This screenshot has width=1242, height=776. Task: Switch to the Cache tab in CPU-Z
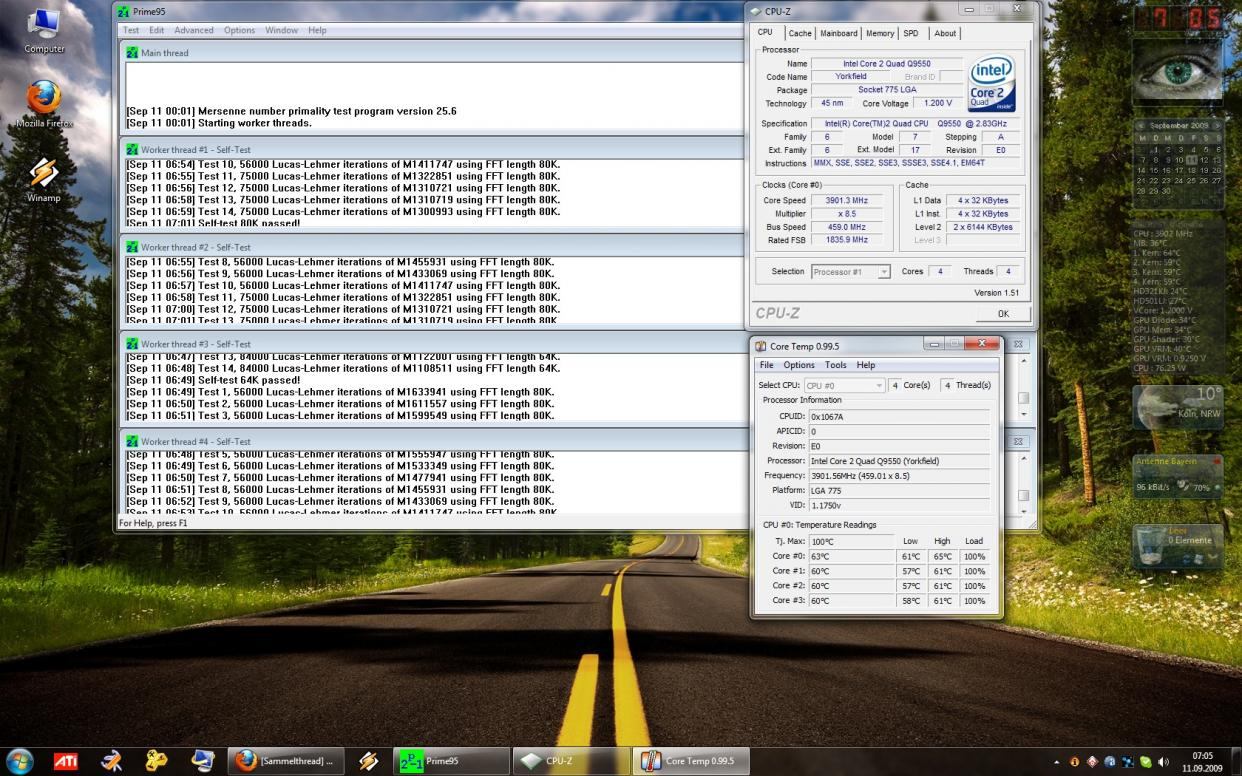point(800,33)
